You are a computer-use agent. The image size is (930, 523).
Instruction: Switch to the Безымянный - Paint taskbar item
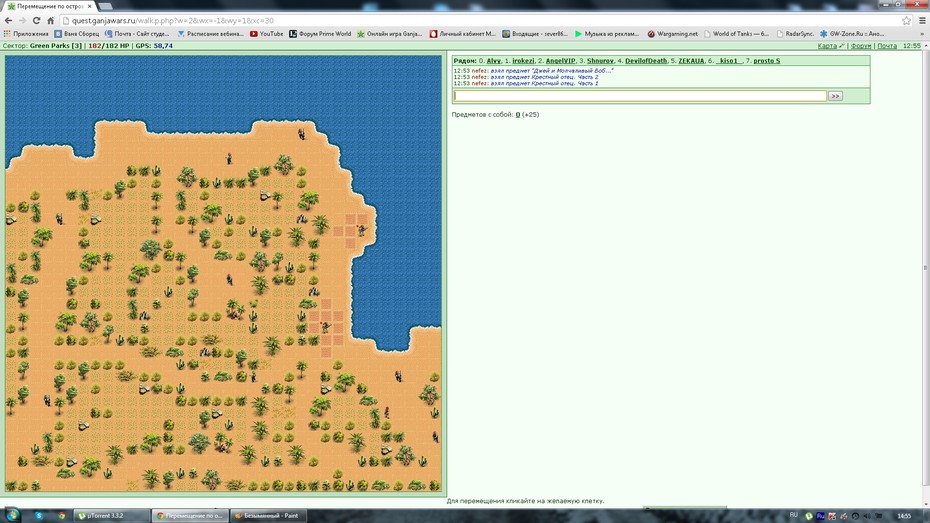(266, 515)
